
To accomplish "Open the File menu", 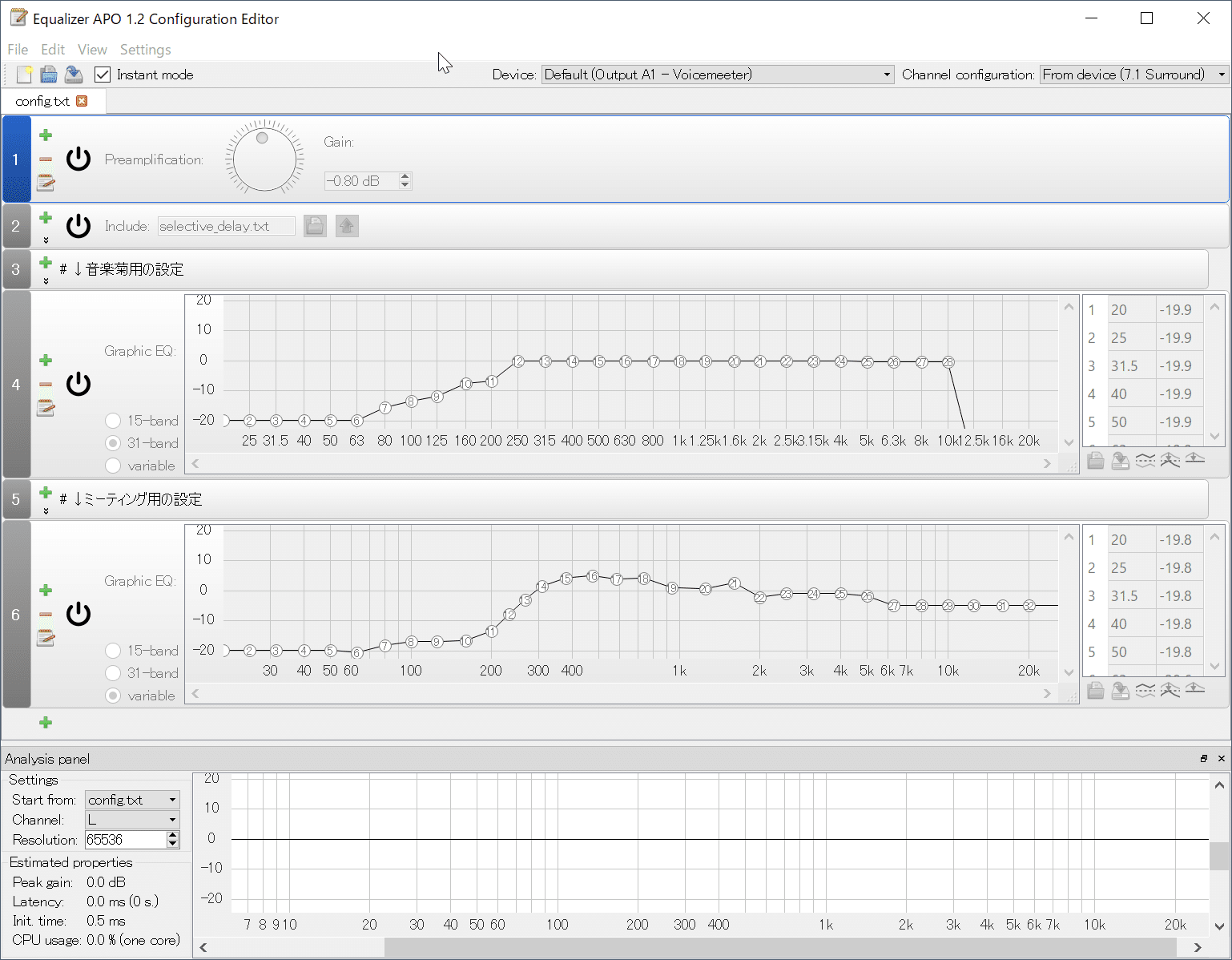I will pos(18,50).
